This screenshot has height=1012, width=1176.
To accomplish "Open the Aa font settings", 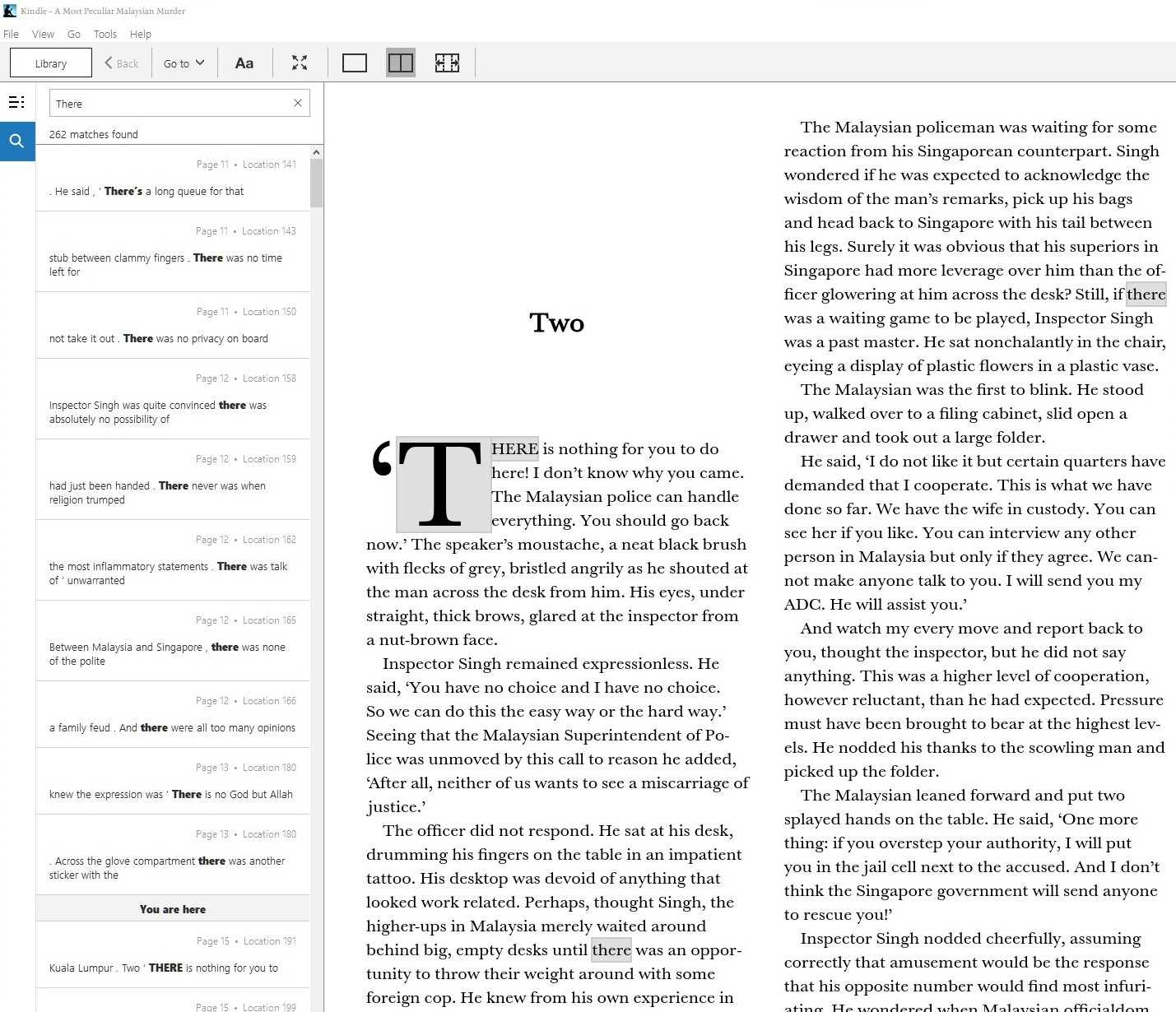I will (244, 63).
